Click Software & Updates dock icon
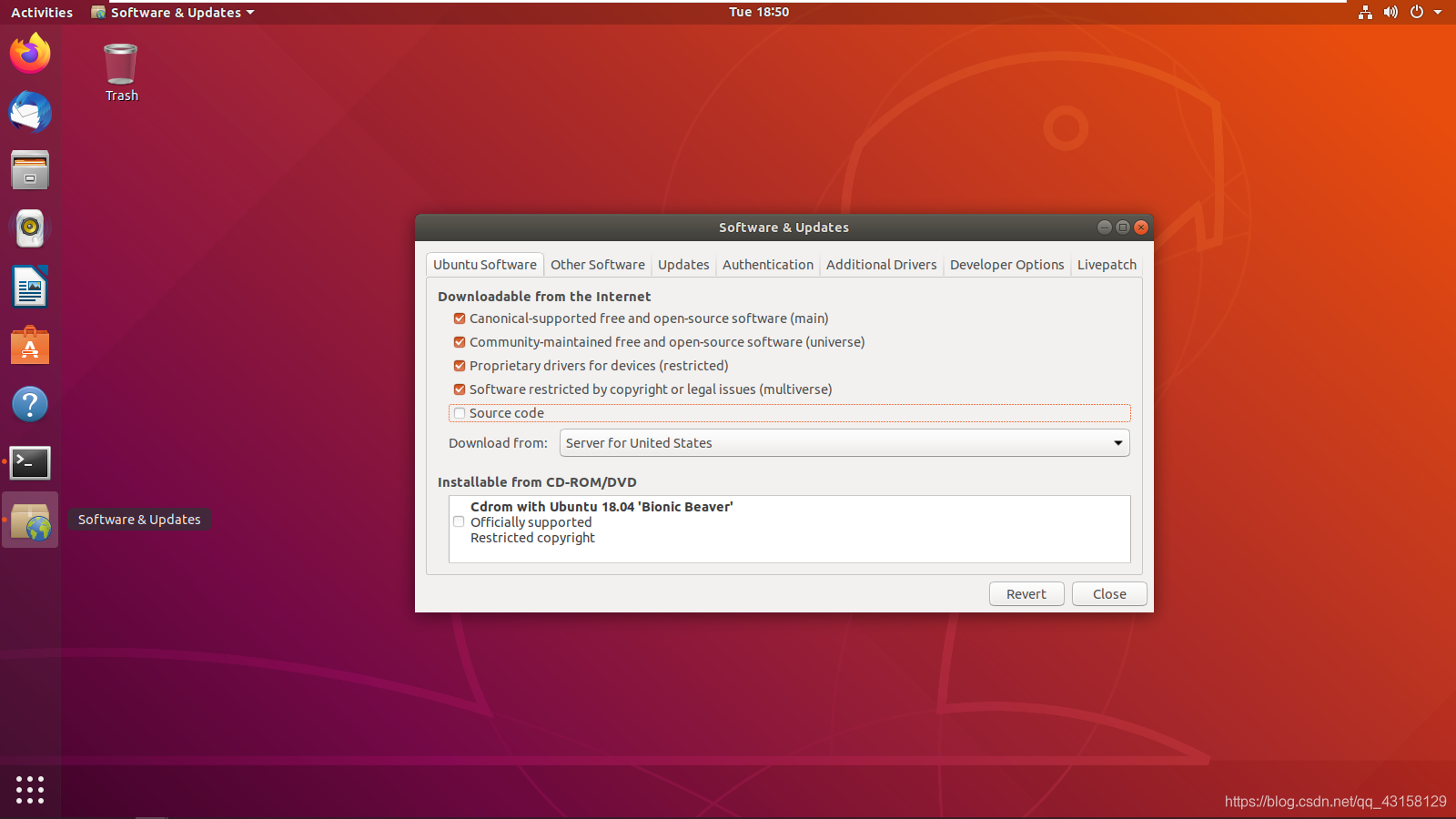1456x819 pixels. point(30,521)
